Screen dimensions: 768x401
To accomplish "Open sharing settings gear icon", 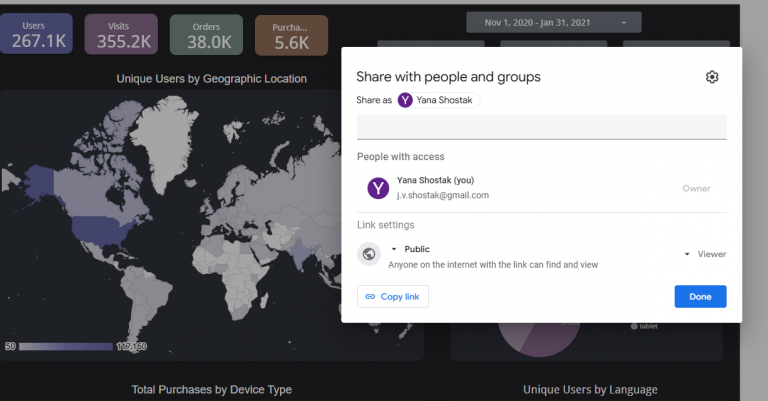I will click(712, 77).
